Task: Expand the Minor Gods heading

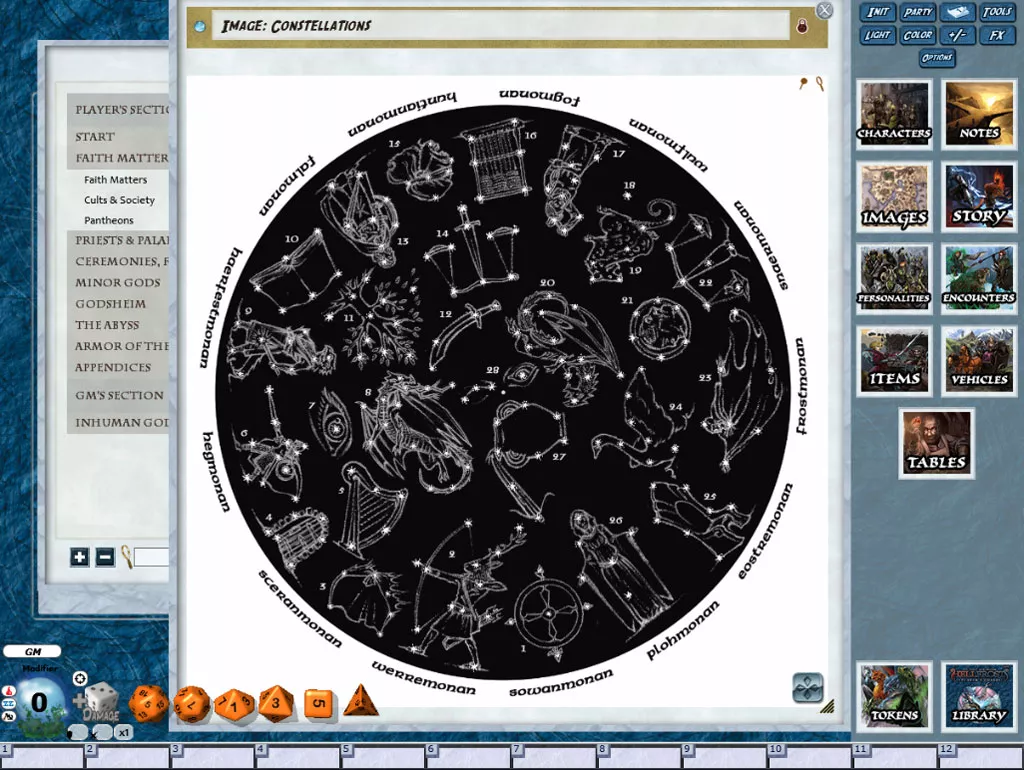Action: 118,282
